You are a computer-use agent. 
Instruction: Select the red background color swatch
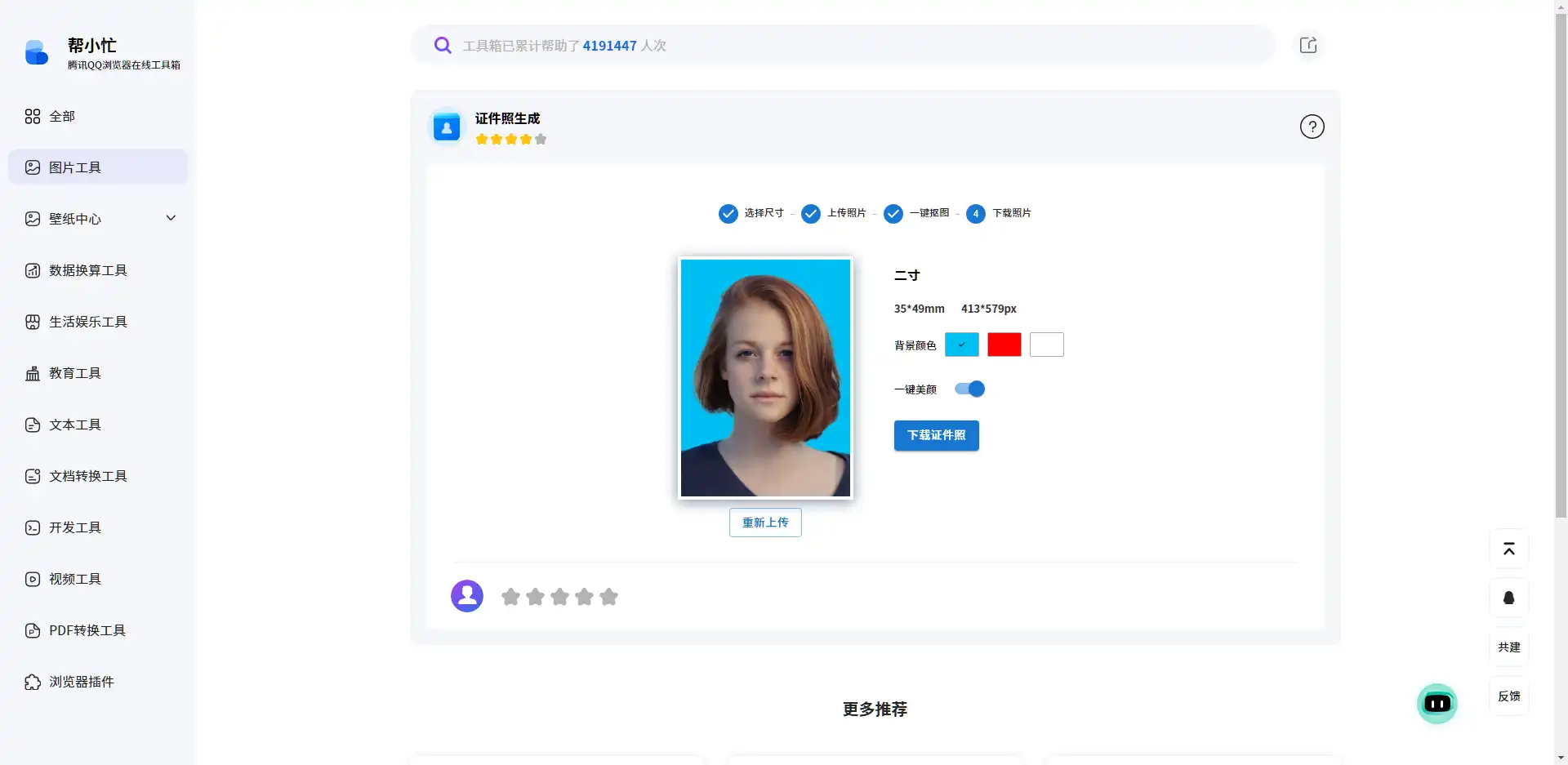click(x=1004, y=345)
